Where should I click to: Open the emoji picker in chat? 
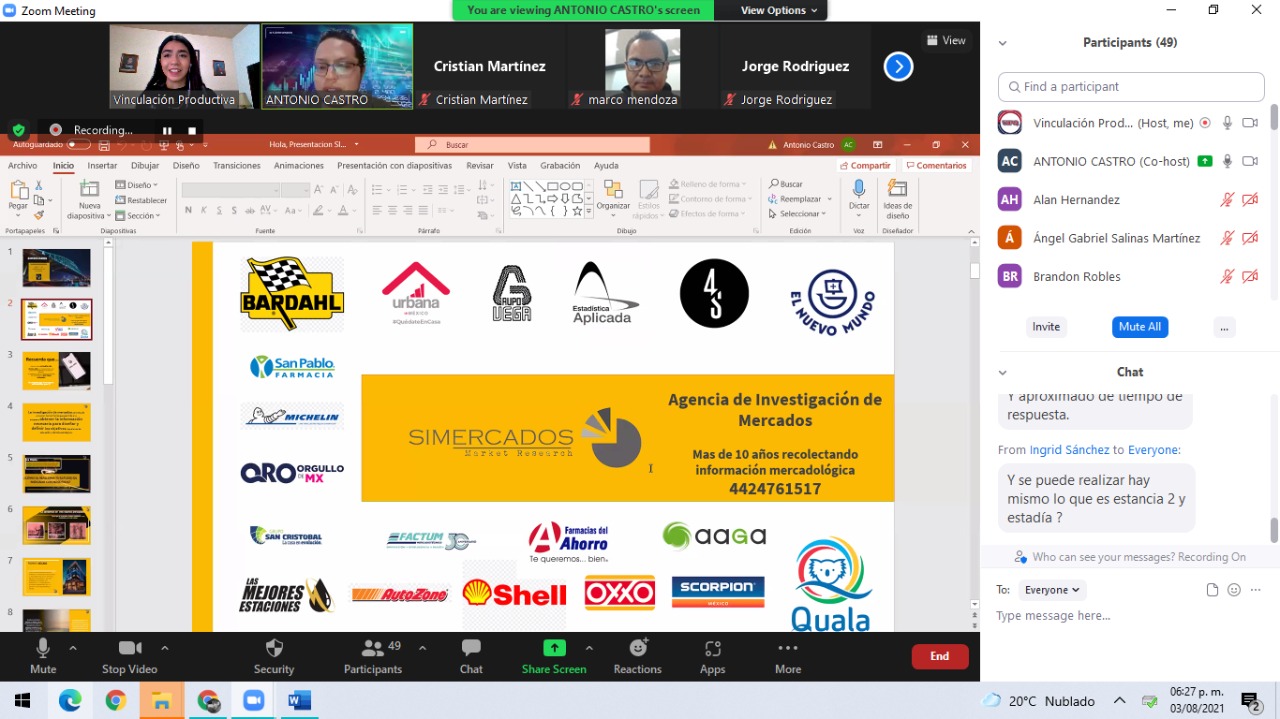point(1234,590)
